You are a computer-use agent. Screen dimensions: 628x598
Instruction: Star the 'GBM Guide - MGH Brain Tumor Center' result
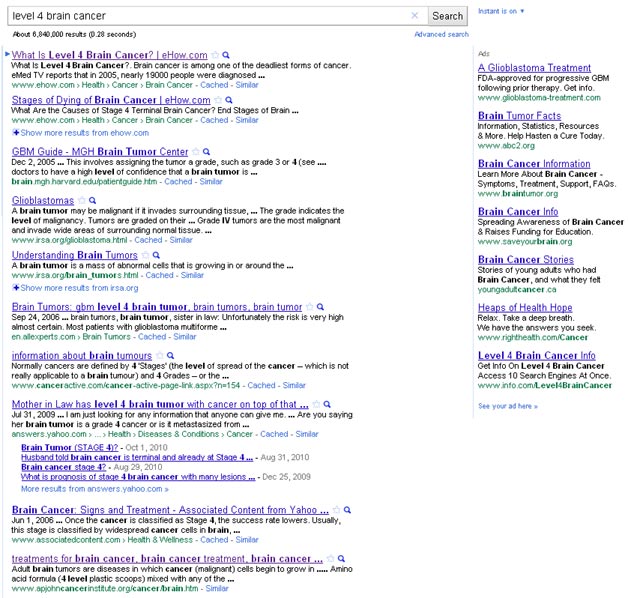tap(195, 152)
